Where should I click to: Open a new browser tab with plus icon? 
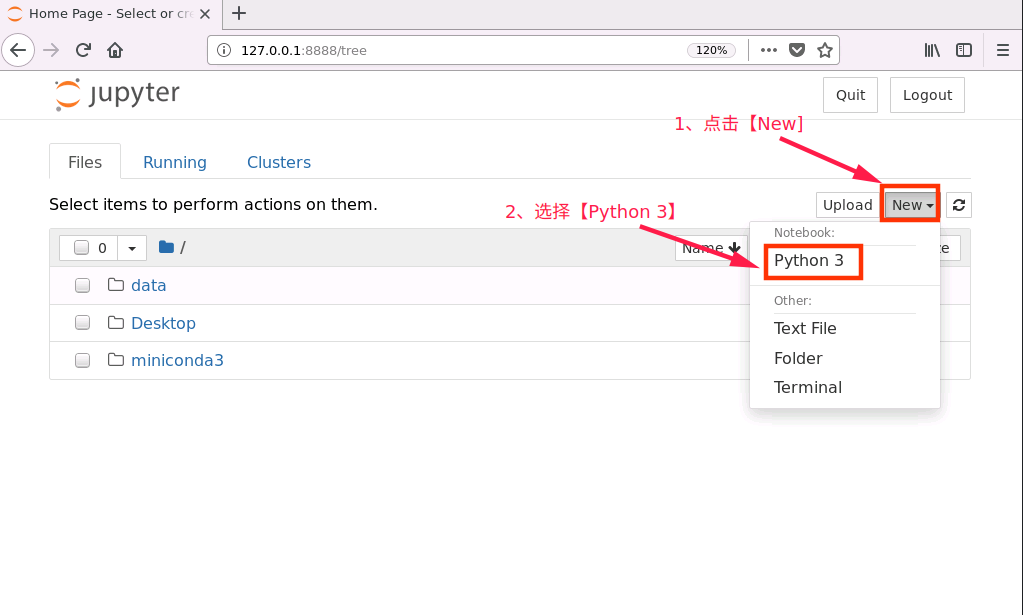click(239, 13)
